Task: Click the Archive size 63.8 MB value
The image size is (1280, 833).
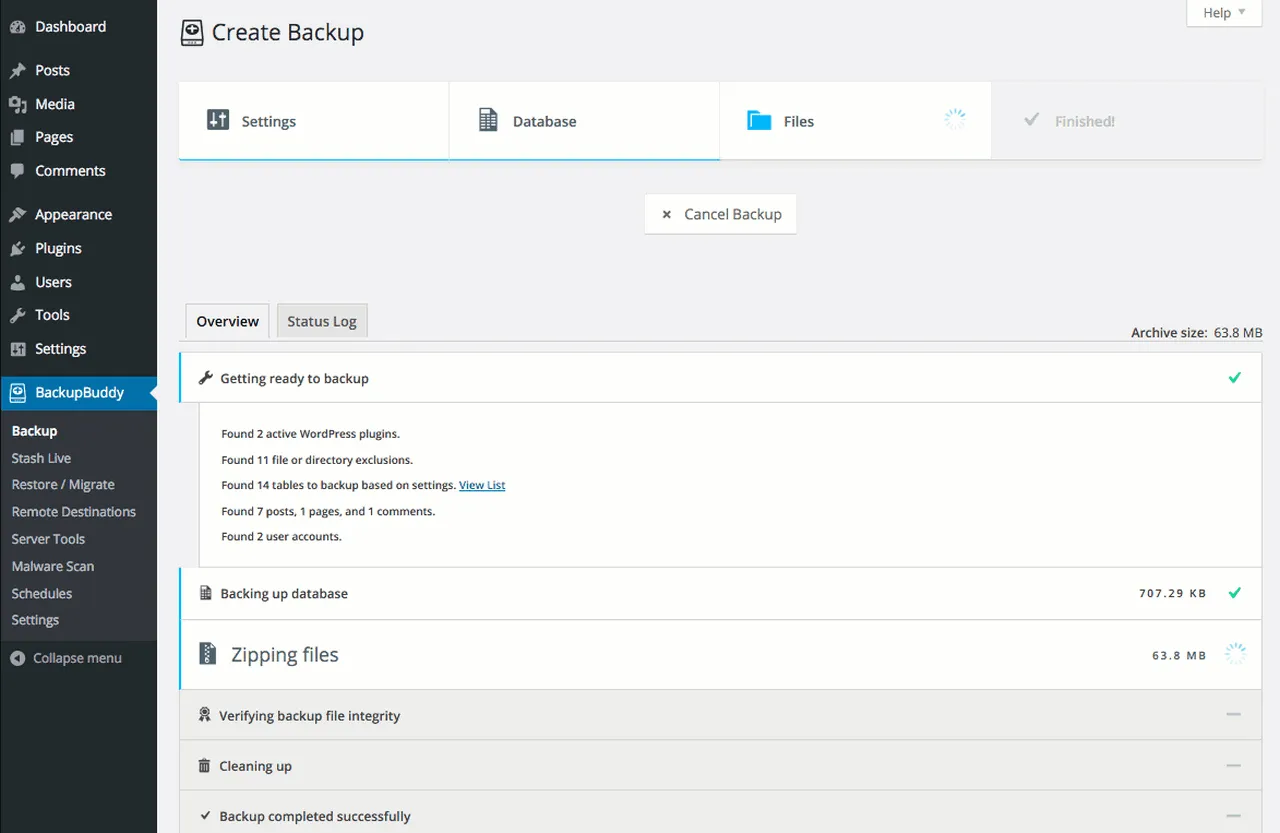Action: click(x=1238, y=333)
